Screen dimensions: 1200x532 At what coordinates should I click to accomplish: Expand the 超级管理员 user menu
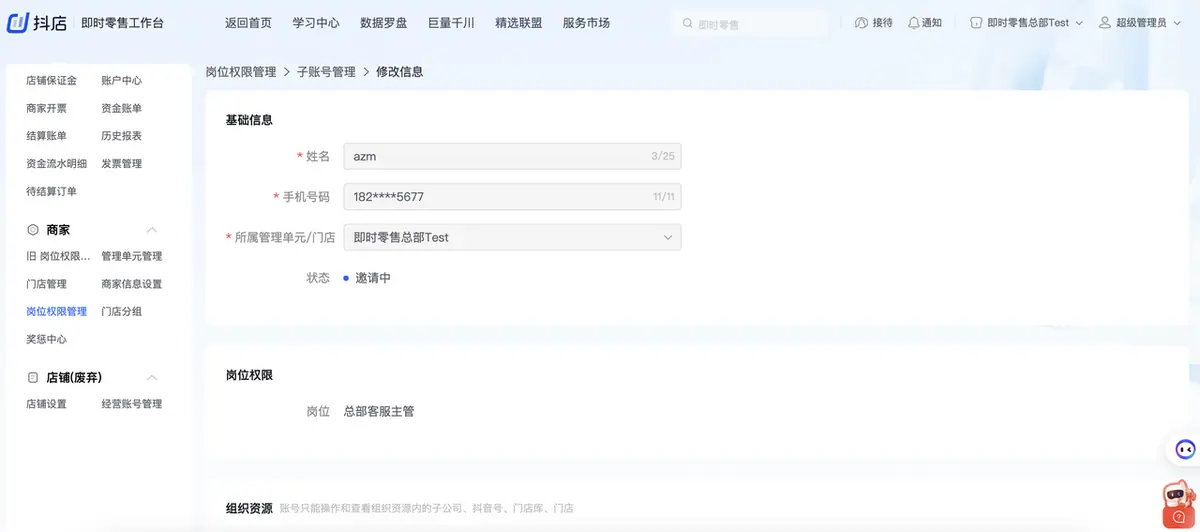pyautogui.click(x=1177, y=23)
